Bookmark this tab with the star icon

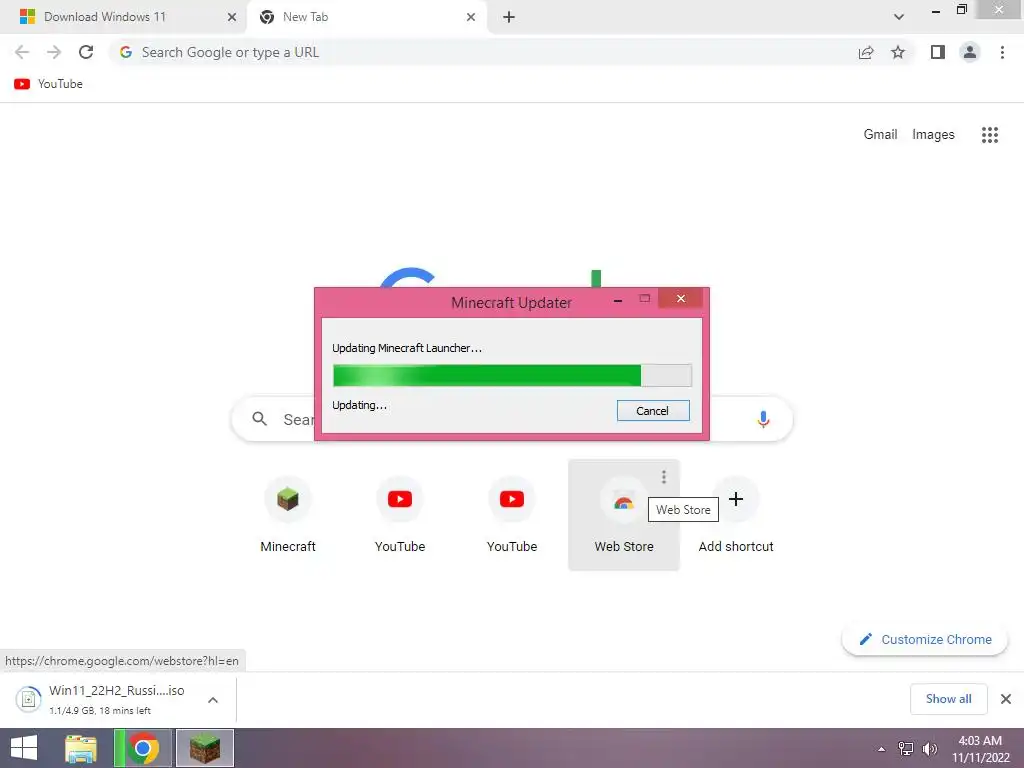click(x=898, y=52)
